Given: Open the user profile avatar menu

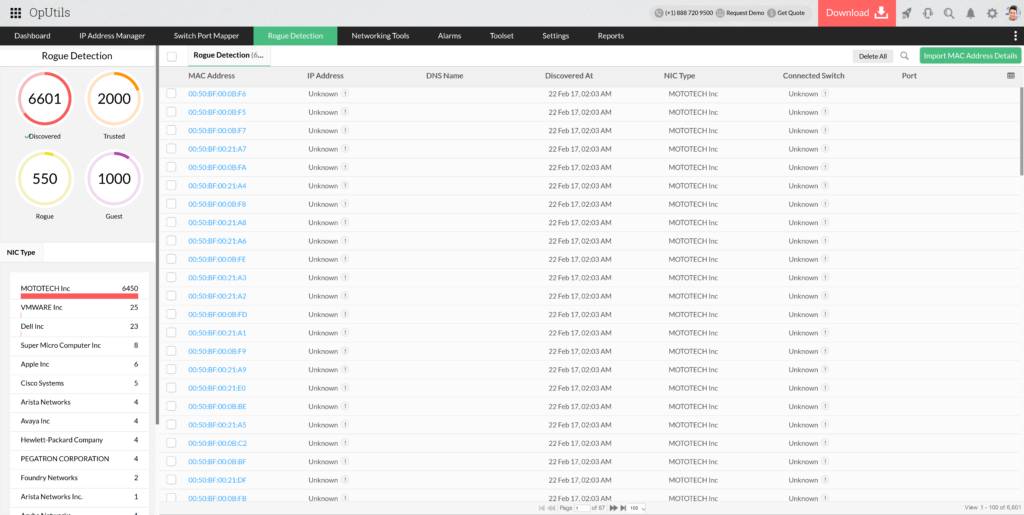Looking at the screenshot, I should (1012, 13).
